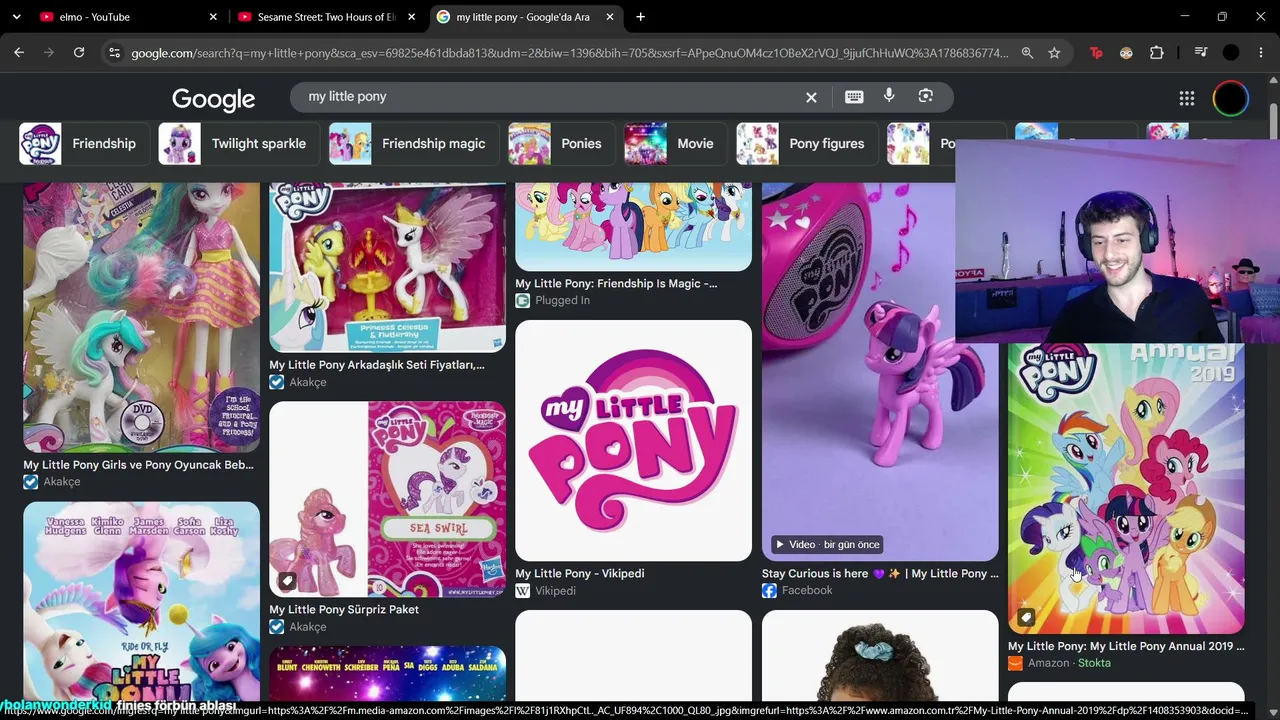
Task: Click the Plugged In favicon
Action: 522,300
